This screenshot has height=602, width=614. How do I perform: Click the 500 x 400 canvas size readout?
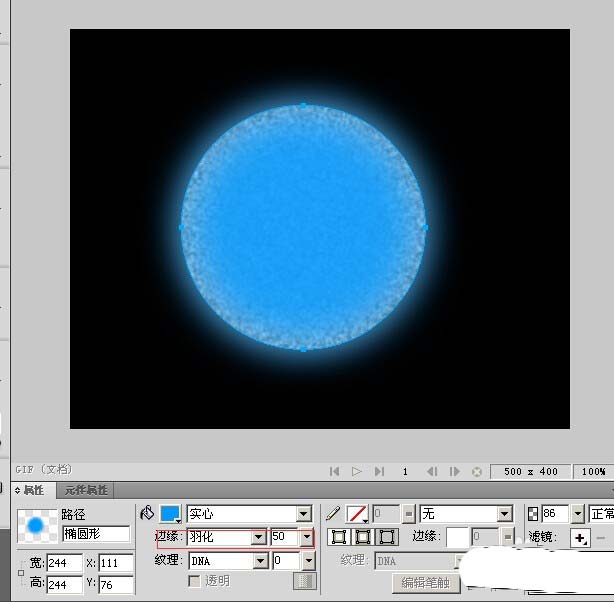[x=530, y=472]
